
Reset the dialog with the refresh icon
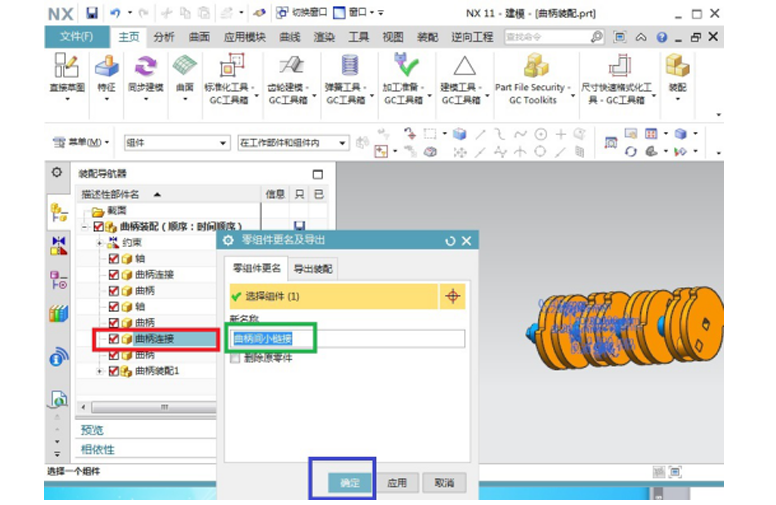tap(450, 241)
